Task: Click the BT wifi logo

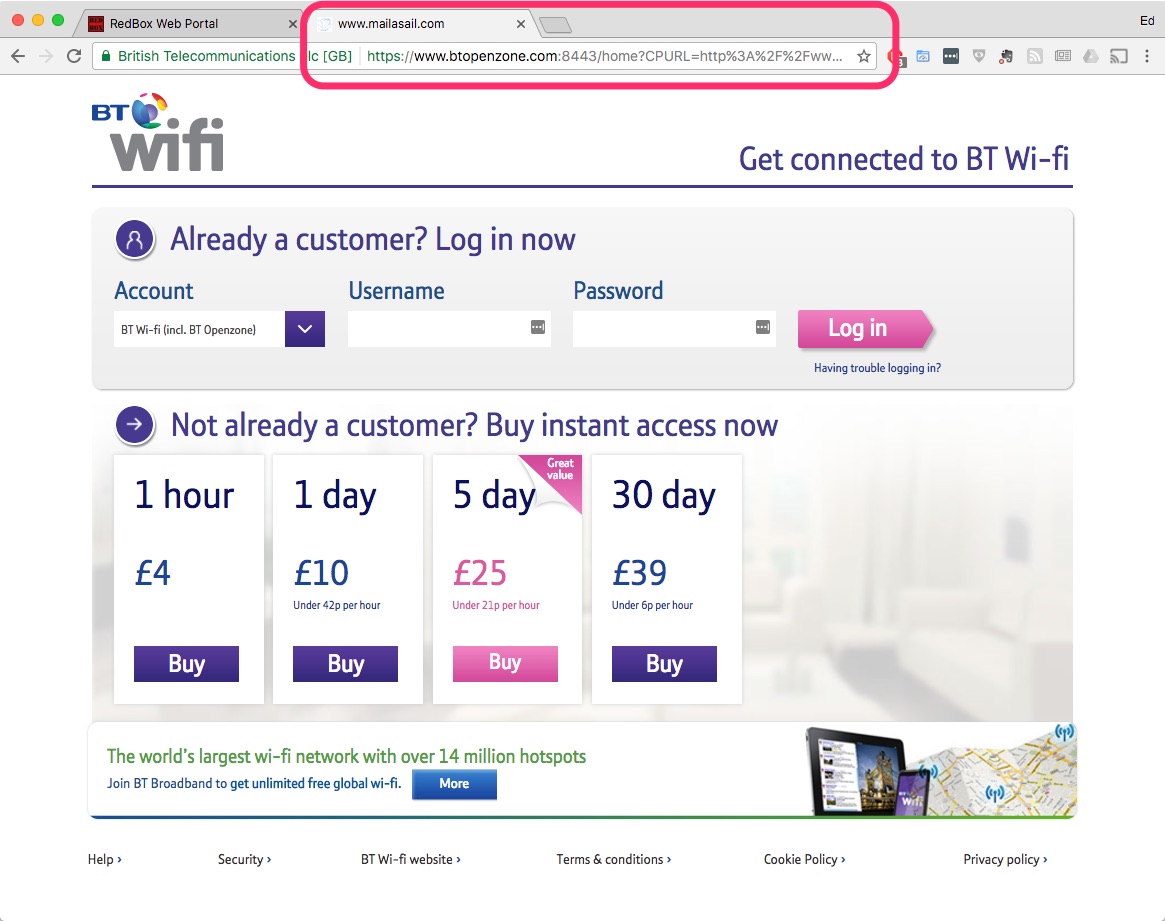Action: 158,132
